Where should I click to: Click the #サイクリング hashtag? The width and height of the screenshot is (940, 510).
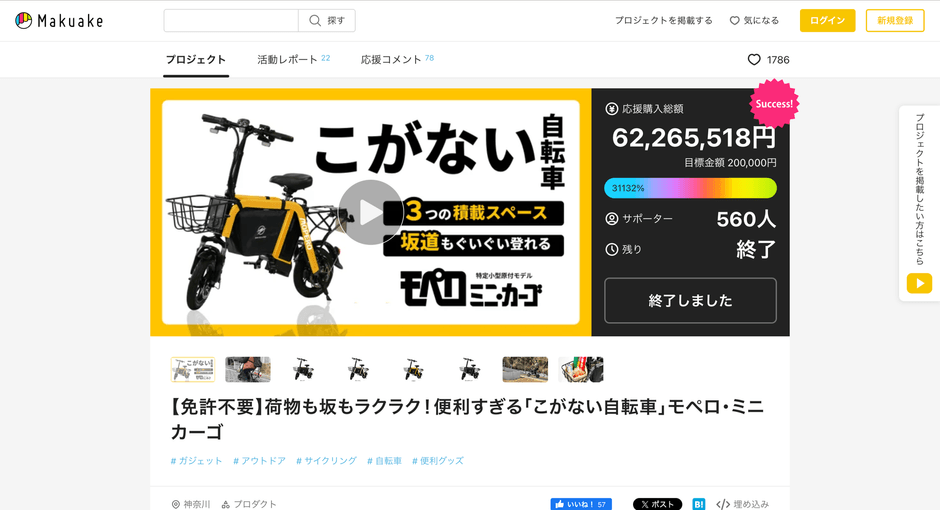coord(326,461)
